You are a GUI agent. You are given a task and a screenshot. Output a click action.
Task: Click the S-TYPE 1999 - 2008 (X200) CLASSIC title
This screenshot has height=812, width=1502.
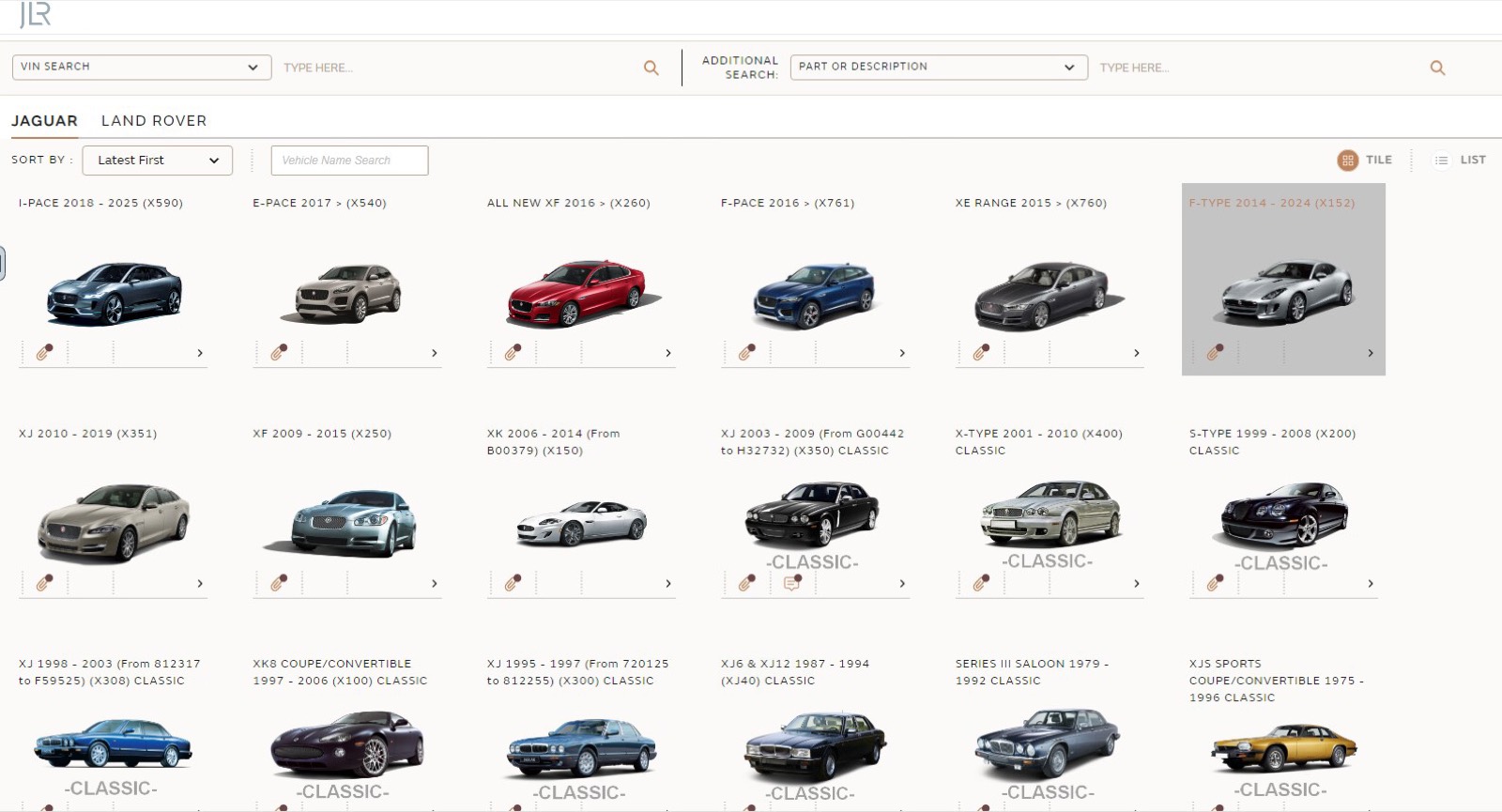coord(1272,442)
